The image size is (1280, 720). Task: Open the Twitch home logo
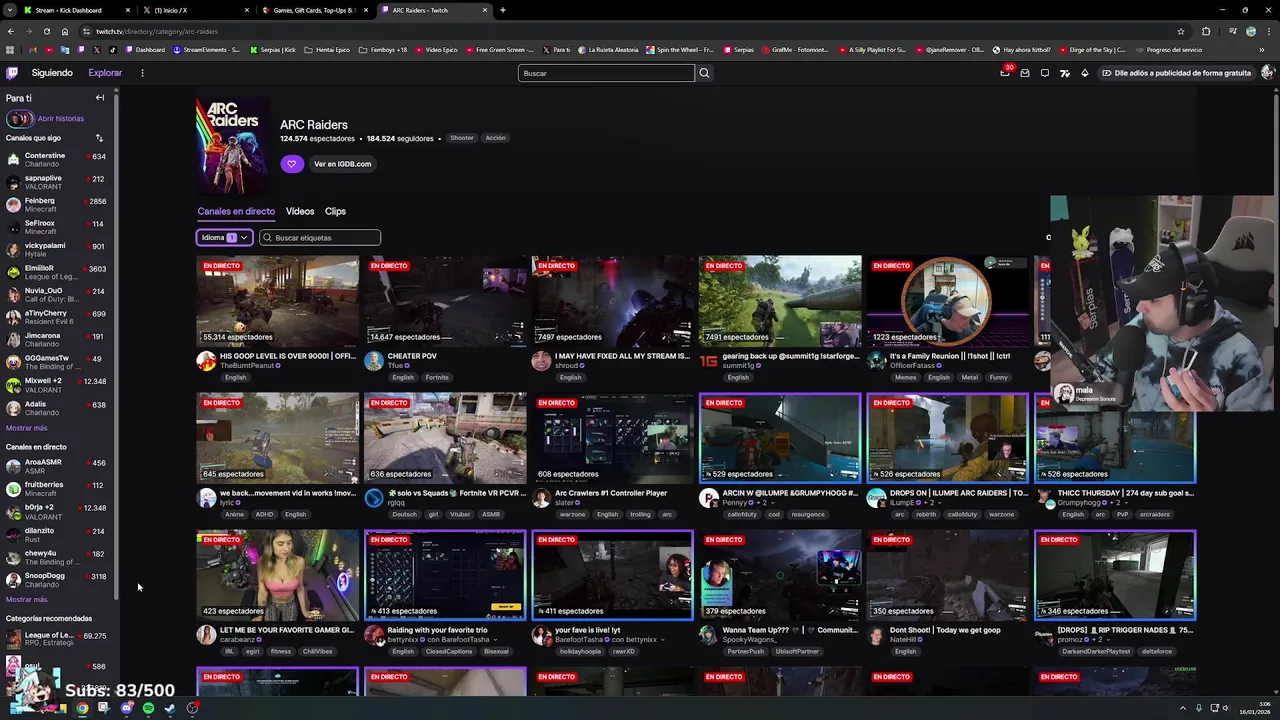12,73
